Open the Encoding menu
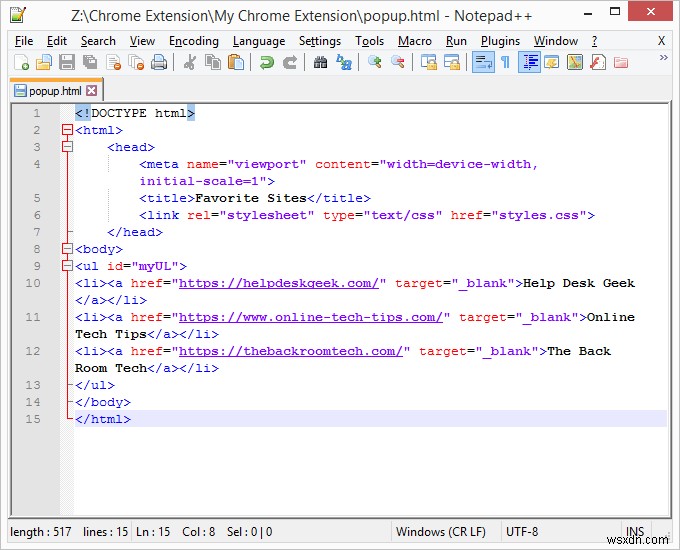 193,41
